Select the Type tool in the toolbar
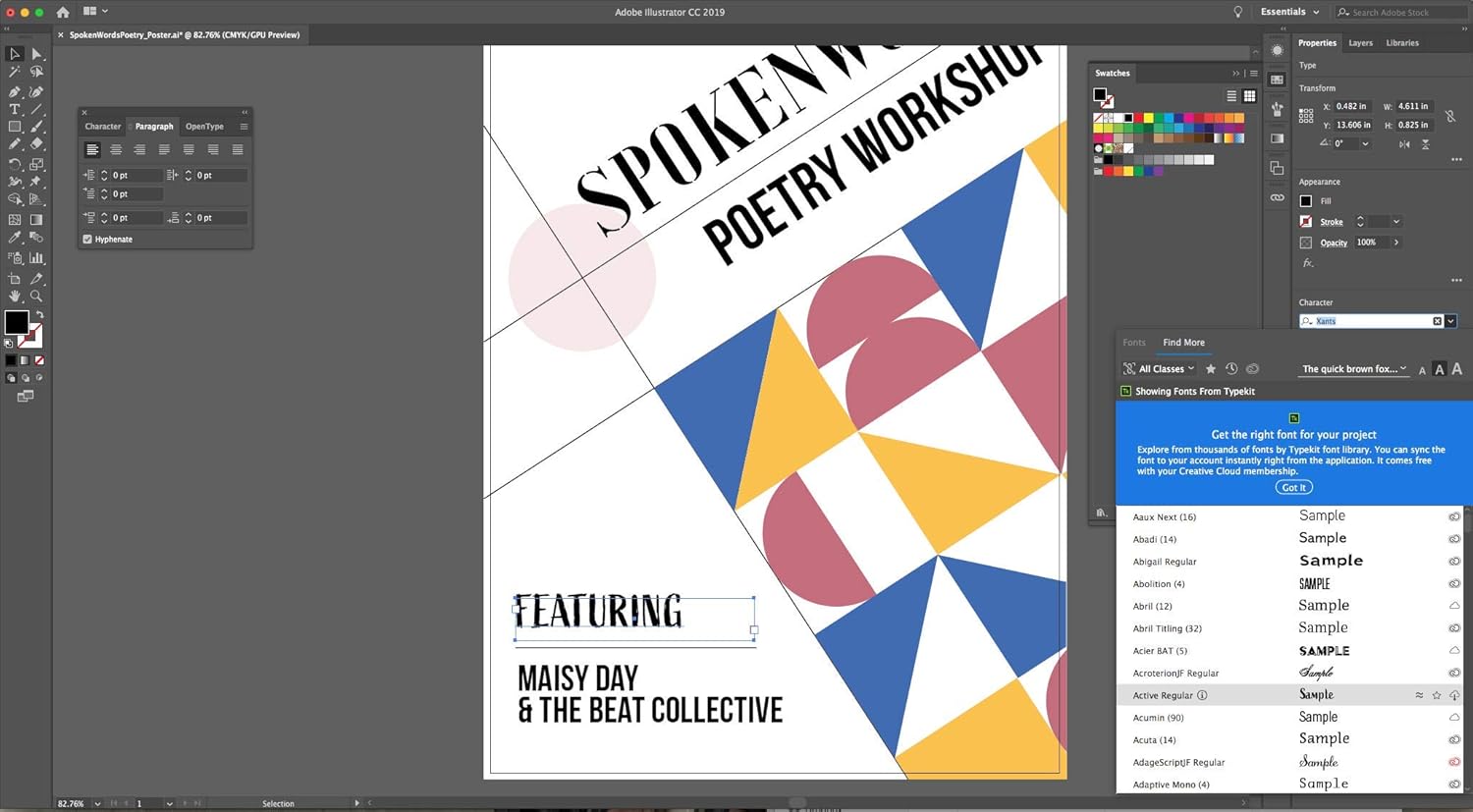Image resolution: width=1473 pixels, height=812 pixels. [x=14, y=109]
